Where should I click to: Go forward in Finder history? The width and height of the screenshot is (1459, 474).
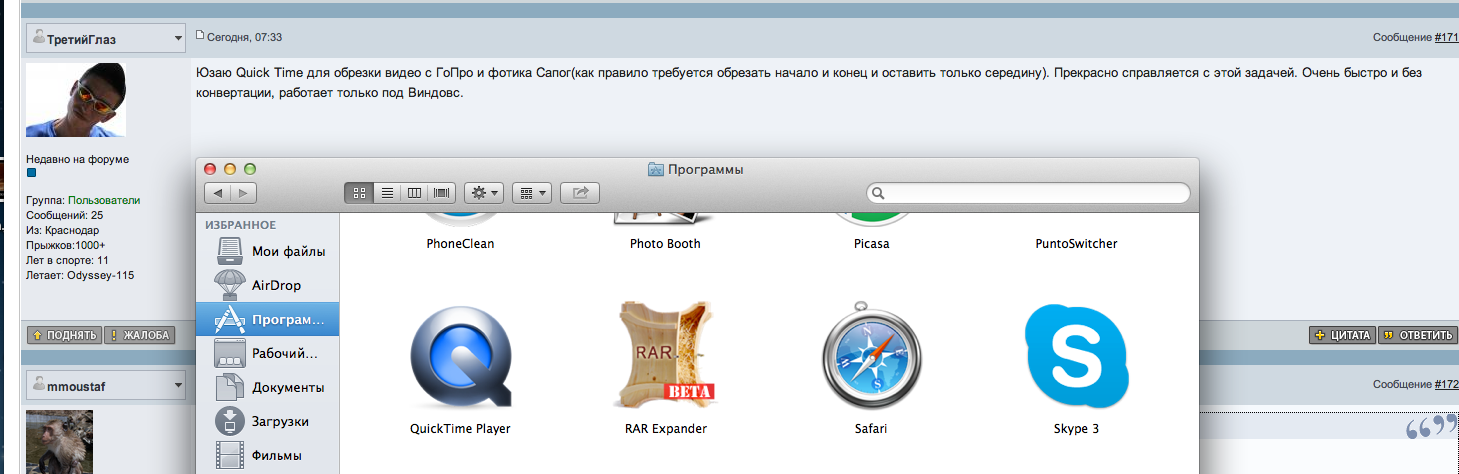[244, 193]
